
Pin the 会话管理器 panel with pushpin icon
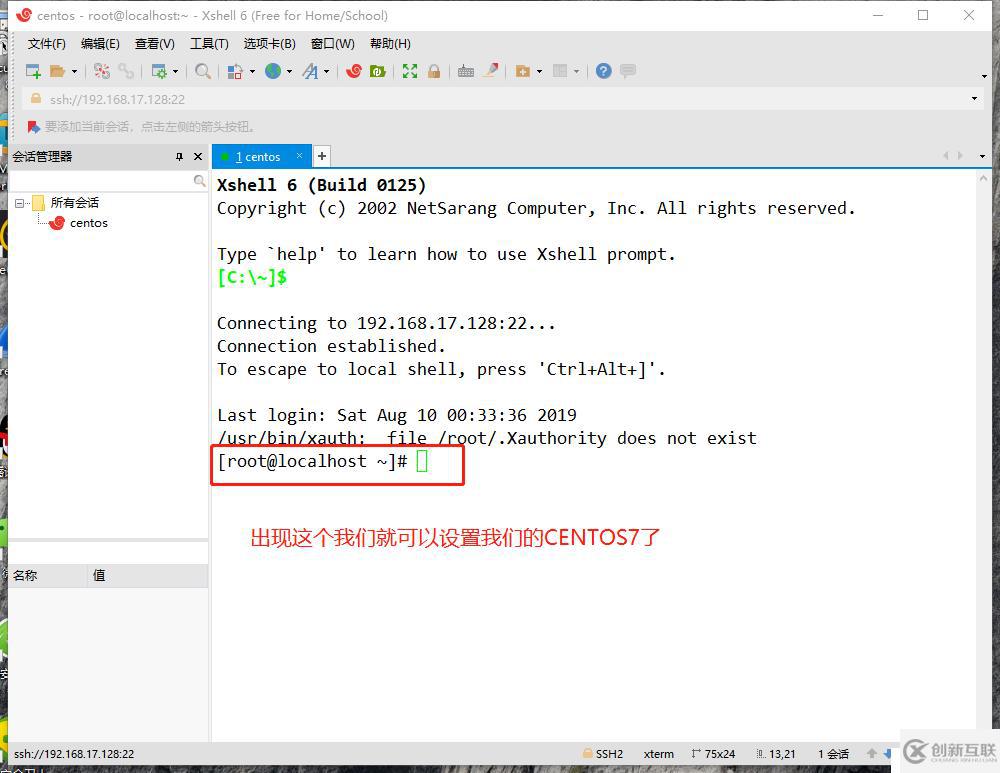click(x=179, y=157)
